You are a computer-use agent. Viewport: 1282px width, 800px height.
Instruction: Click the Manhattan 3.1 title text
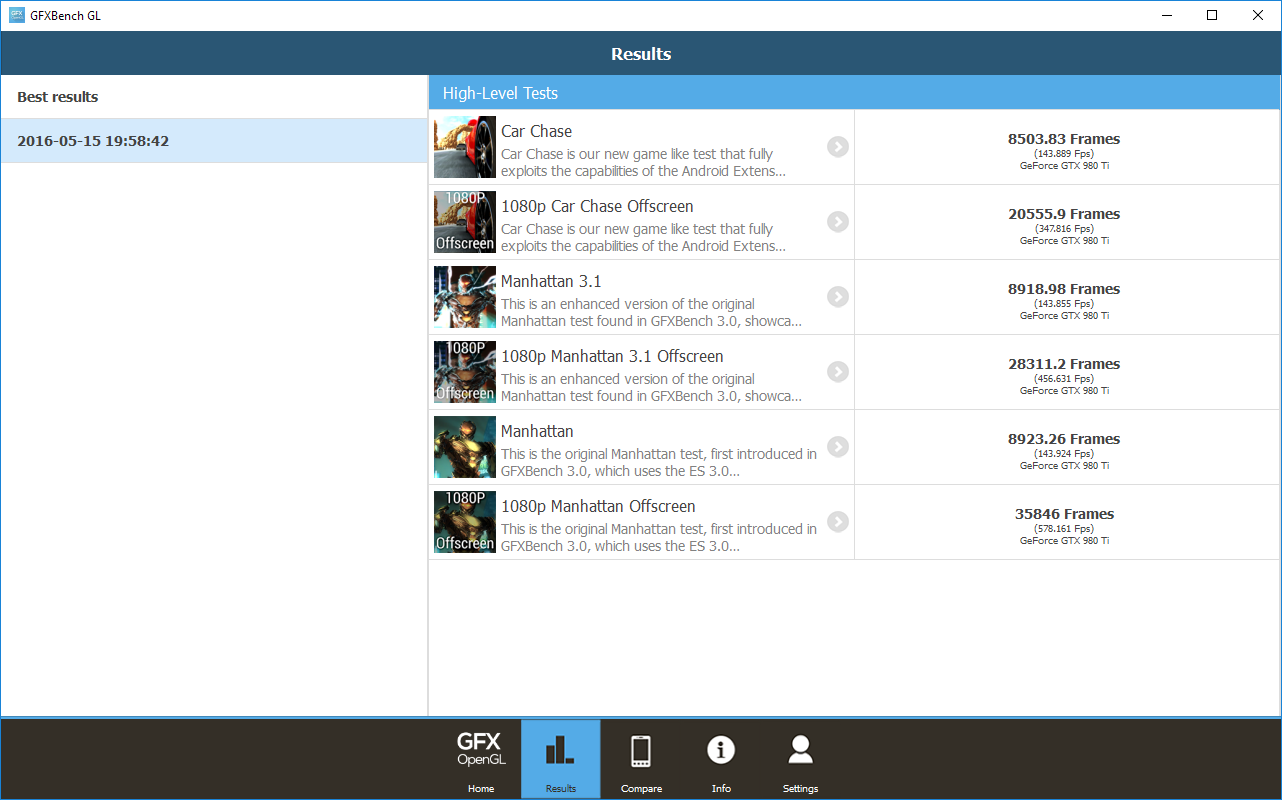(x=551, y=281)
